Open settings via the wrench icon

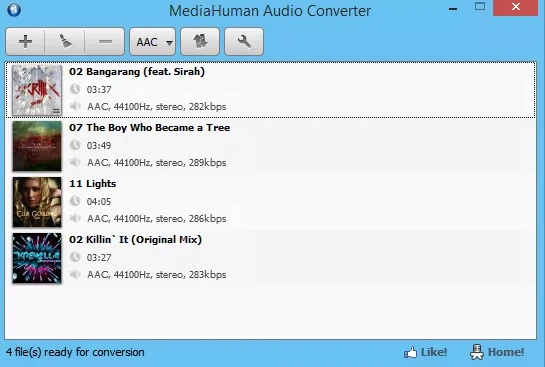(x=244, y=42)
